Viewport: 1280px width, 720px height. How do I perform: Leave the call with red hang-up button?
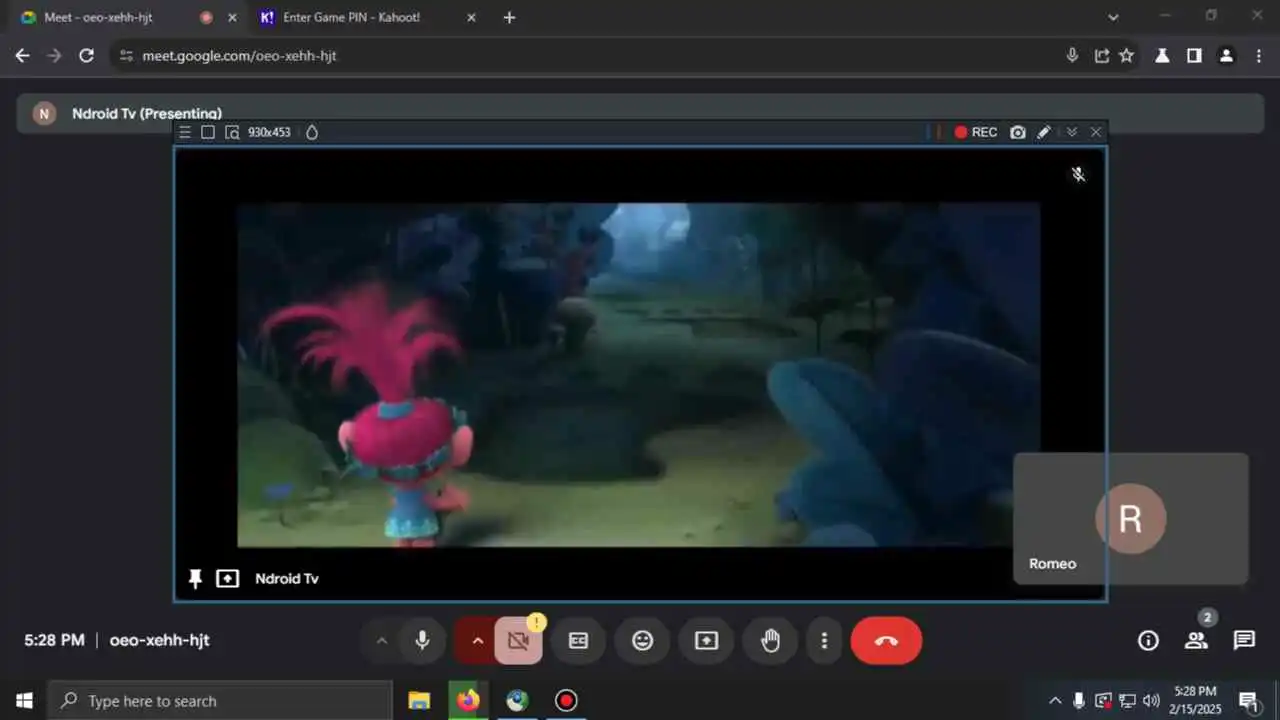[886, 641]
